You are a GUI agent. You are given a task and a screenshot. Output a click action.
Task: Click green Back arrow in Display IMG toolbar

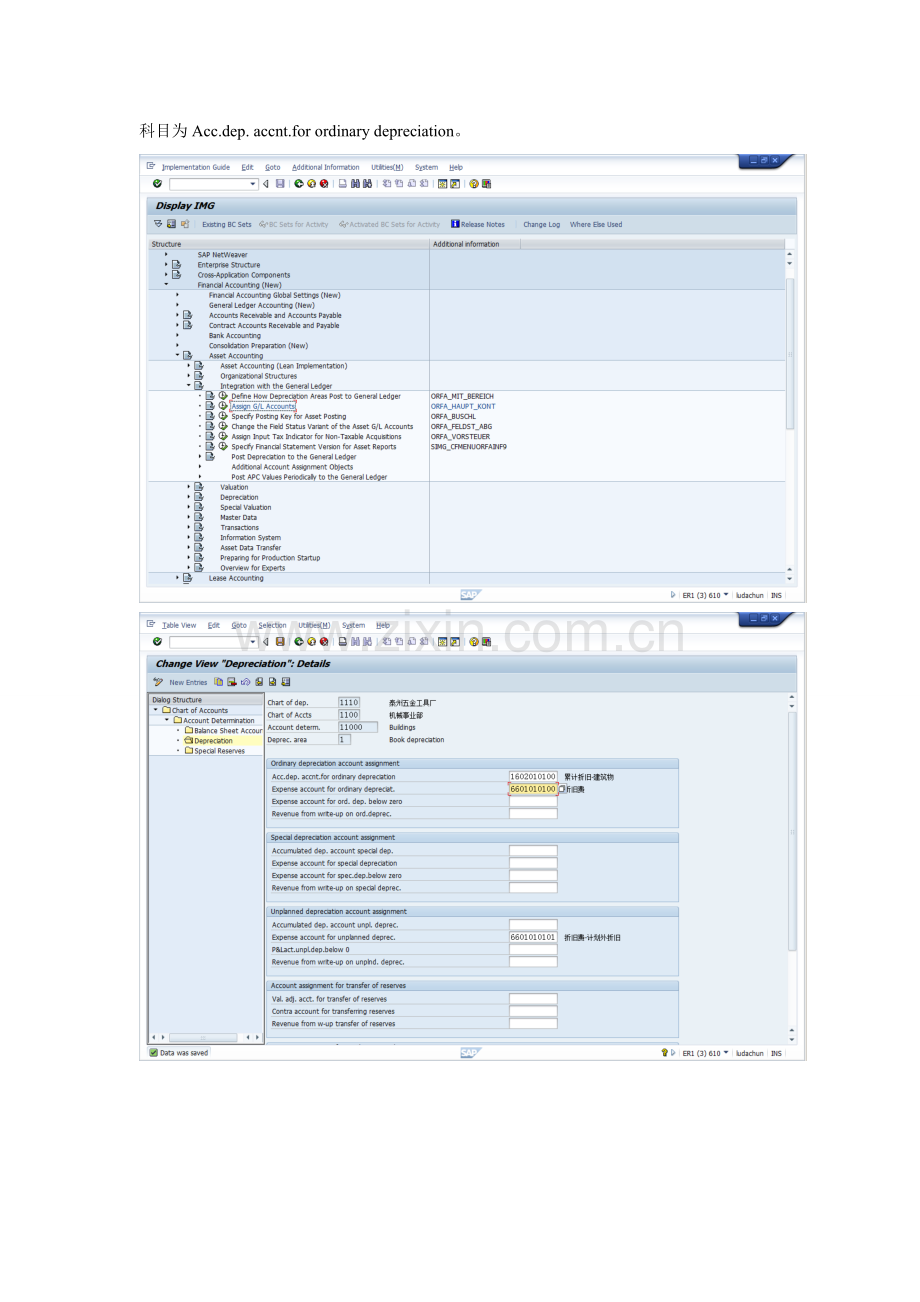pos(299,184)
